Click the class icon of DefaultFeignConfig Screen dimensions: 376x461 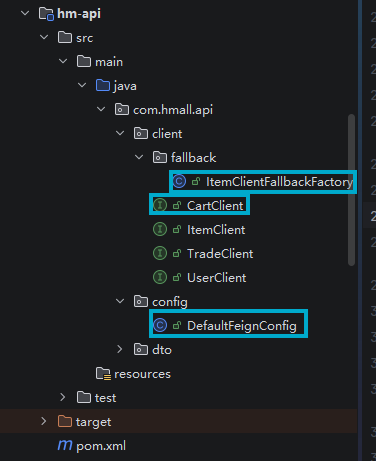click(x=160, y=325)
